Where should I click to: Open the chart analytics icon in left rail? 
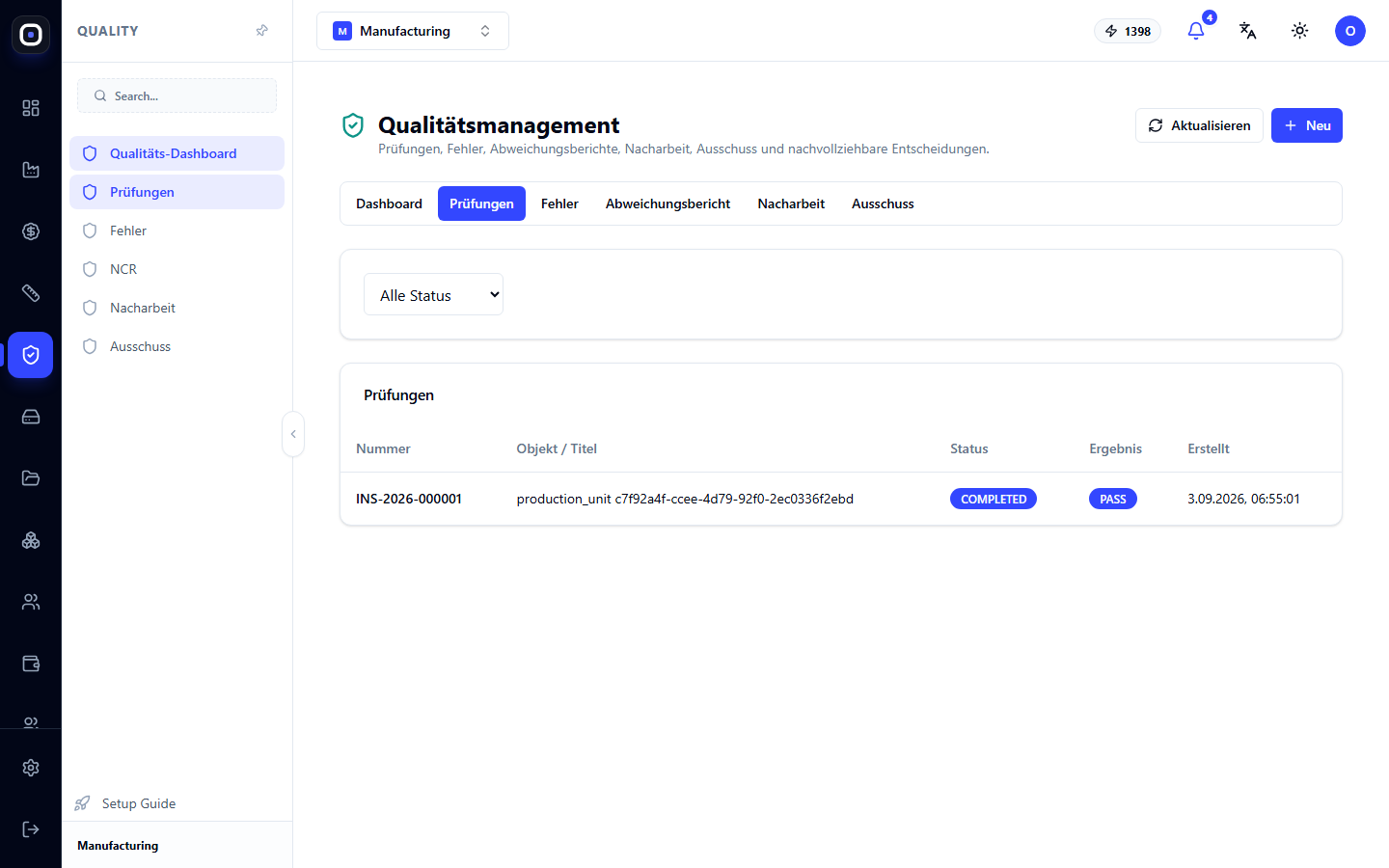pos(31,170)
